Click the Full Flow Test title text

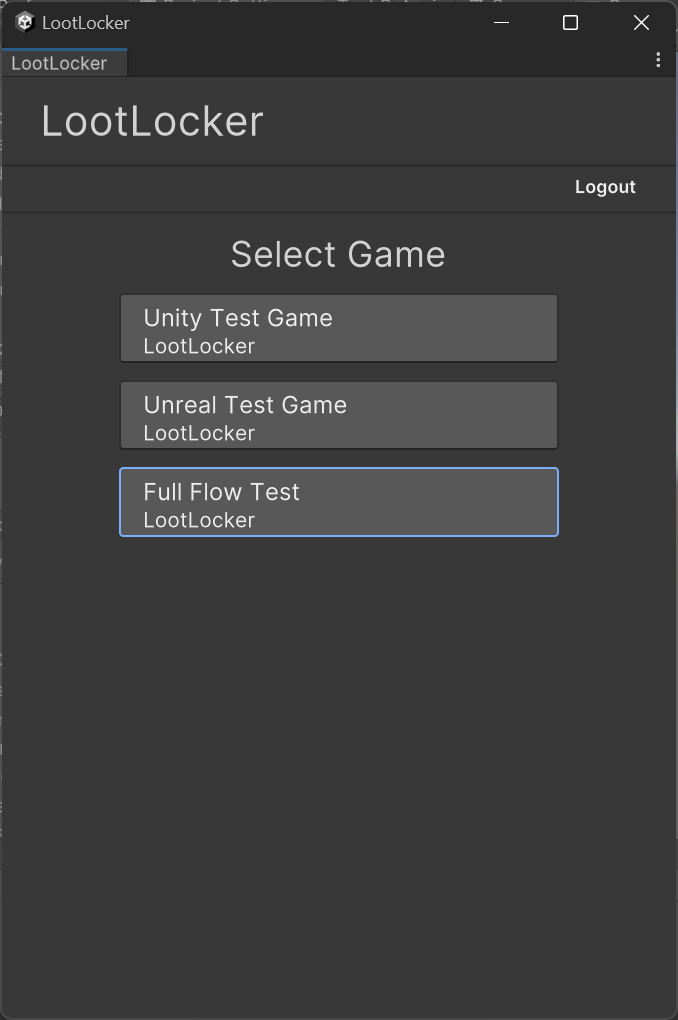(222, 492)
